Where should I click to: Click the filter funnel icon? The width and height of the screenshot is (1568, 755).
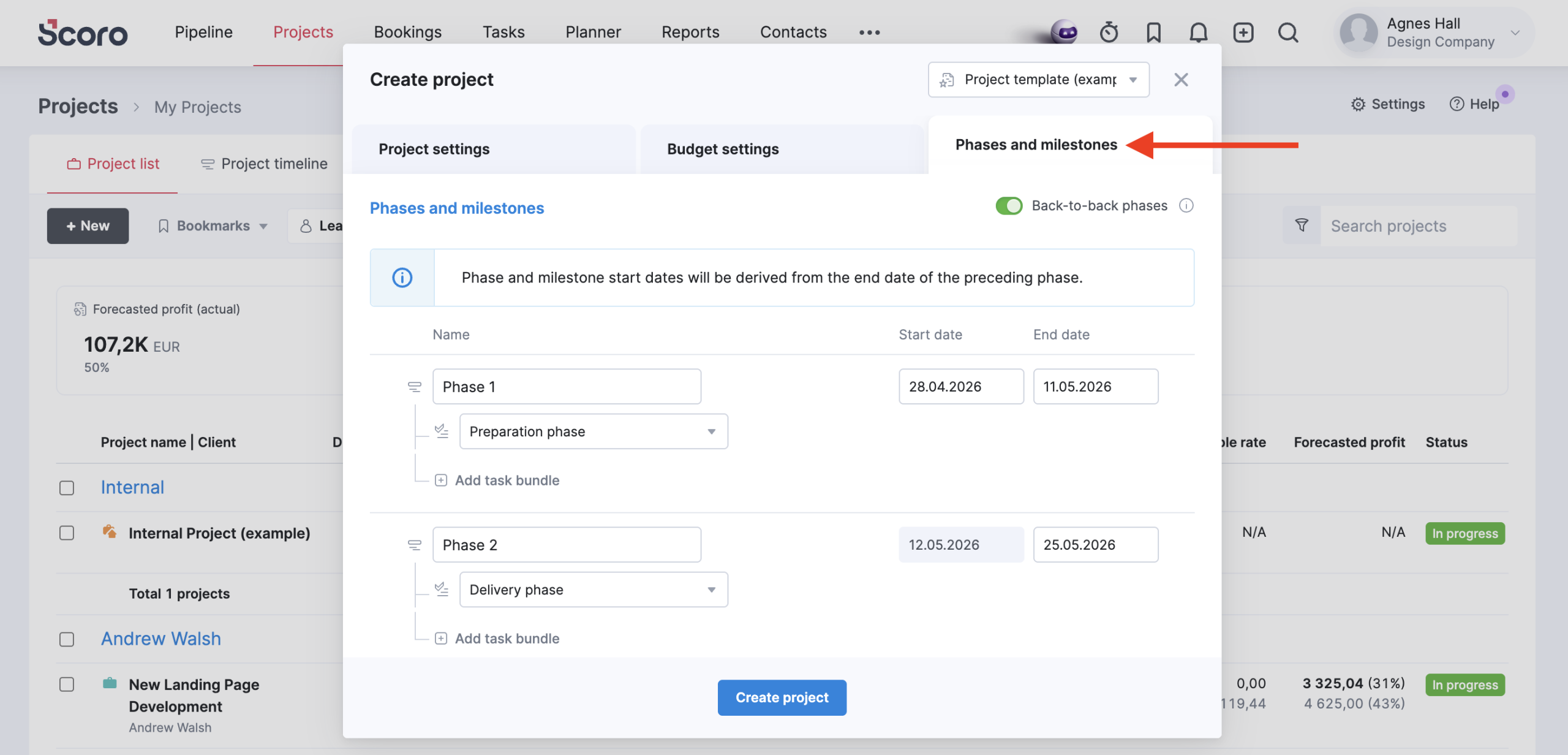pyautogui.click(x=1302, y=226)
